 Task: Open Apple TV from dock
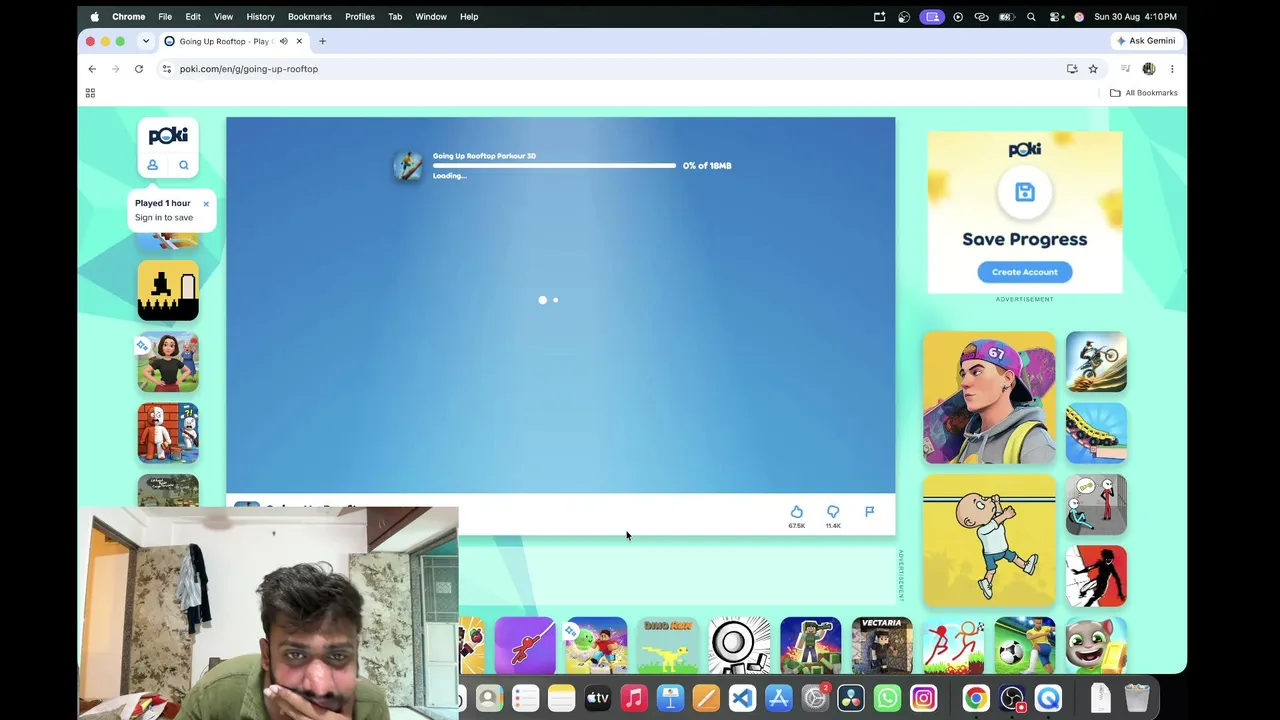pos(597,698)
